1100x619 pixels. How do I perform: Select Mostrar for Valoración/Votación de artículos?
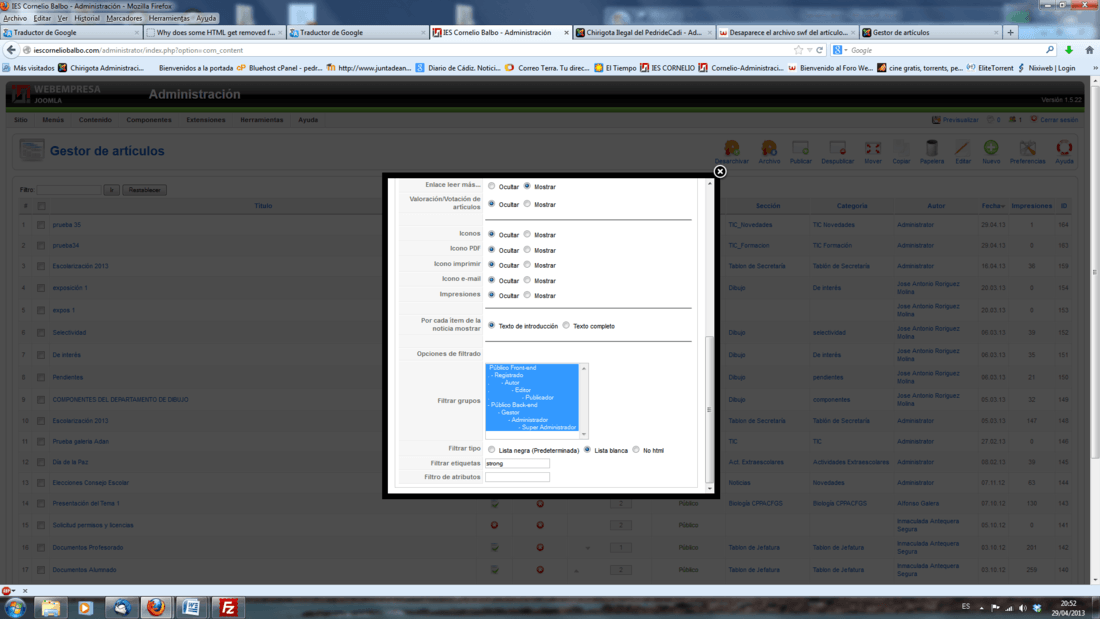(527, 204)
